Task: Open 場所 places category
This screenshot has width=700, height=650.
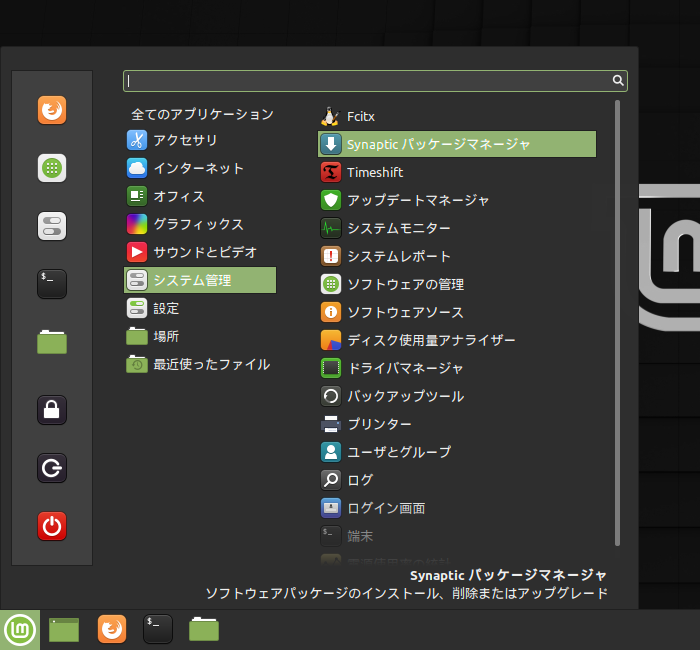Action: [x=200, y=336]
